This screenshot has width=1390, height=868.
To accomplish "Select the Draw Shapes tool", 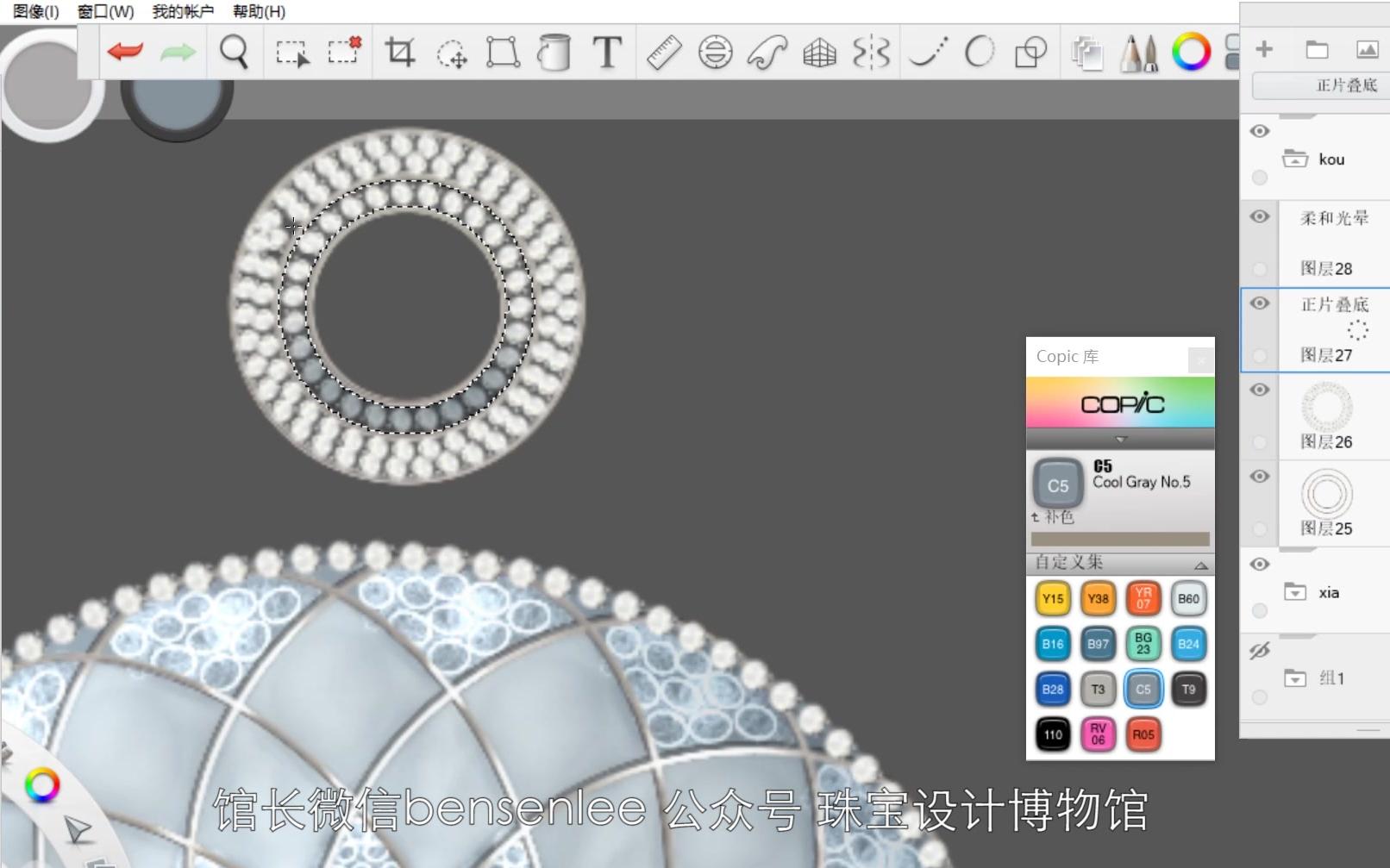I will click(x=1030, y=53).
